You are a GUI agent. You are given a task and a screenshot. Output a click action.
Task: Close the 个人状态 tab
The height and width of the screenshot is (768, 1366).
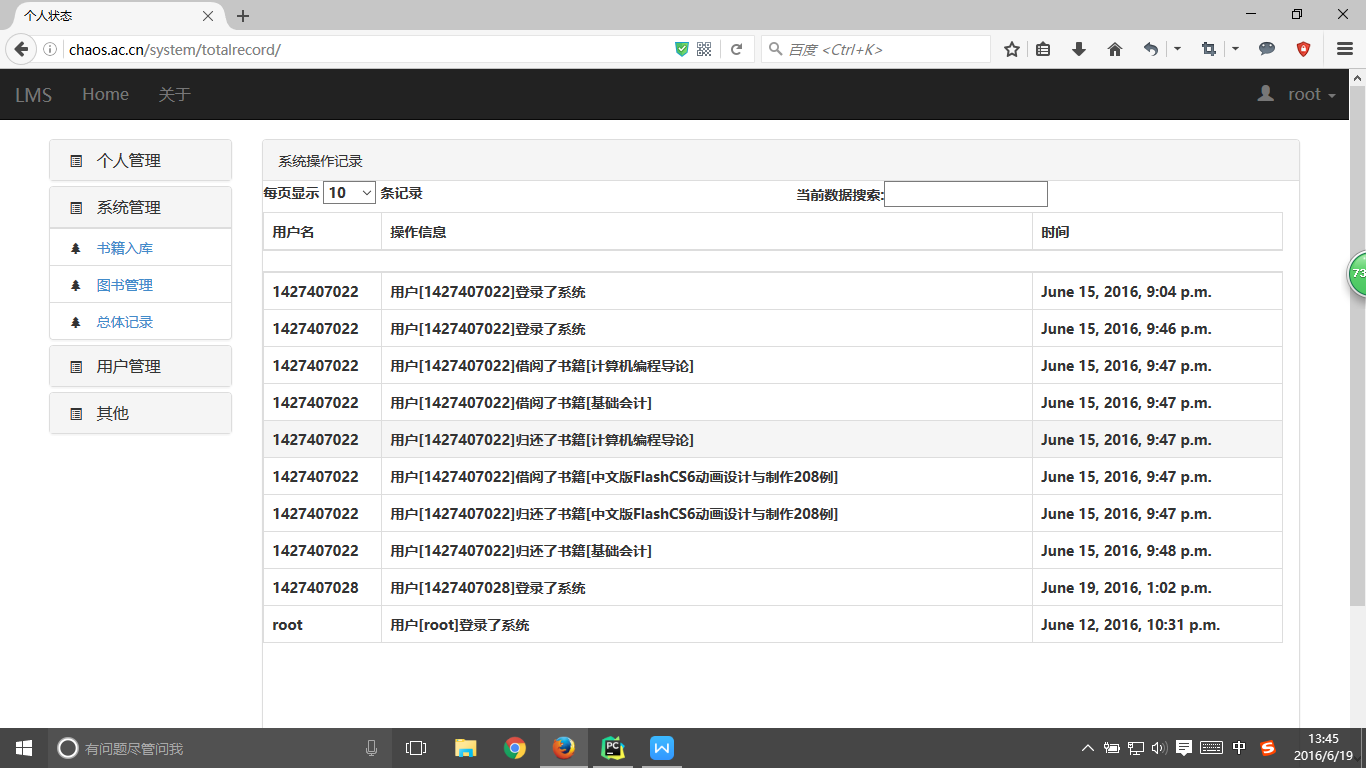pyautogui.click(x=208, y=16)
